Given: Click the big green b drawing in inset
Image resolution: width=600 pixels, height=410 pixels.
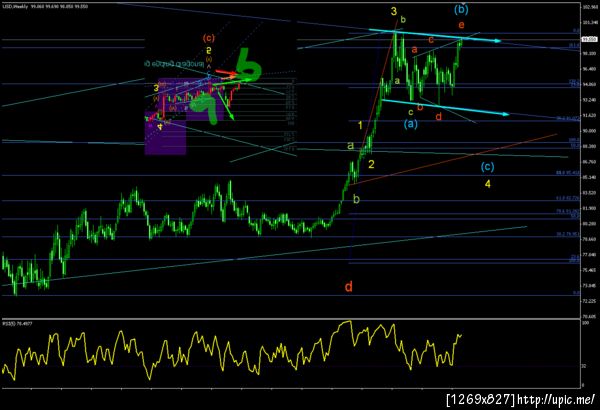Looking at the screenshot, I should [x=248, y=63].
